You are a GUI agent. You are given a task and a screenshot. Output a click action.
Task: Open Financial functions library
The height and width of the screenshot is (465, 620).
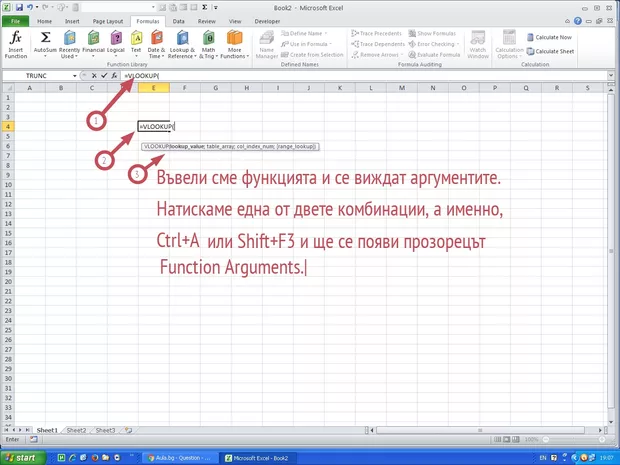tap(93, 45)
